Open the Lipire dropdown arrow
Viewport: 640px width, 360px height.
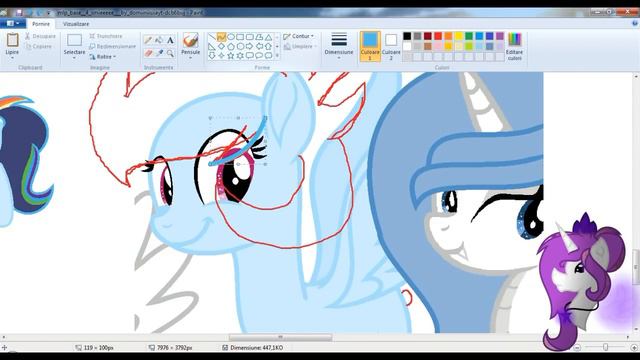(x=12, y=58)
